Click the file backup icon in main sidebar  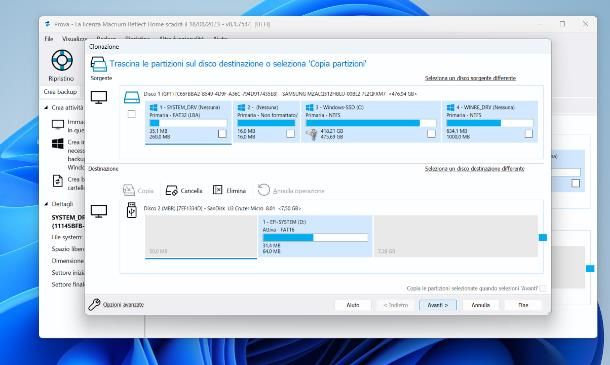[x=58, y=181]
